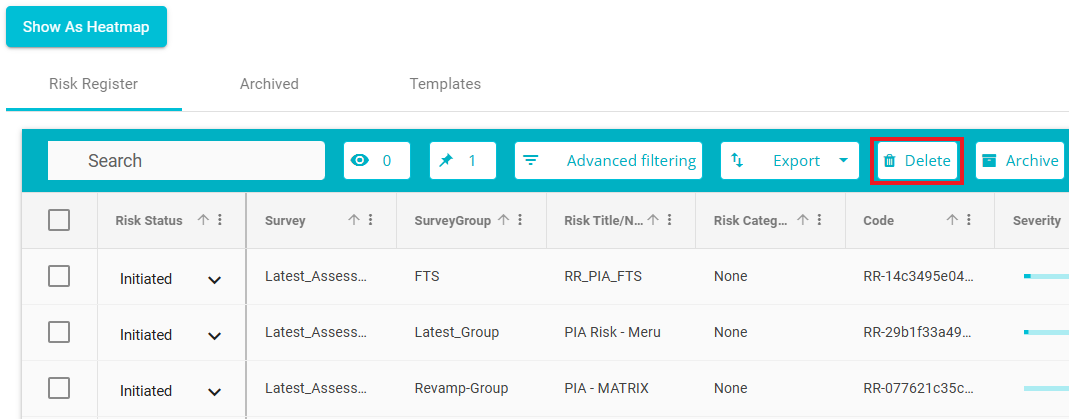Open SurveyGroup column three-dot menu
The width and height of the screenshot is (1069, 419).
pos(520,220)
